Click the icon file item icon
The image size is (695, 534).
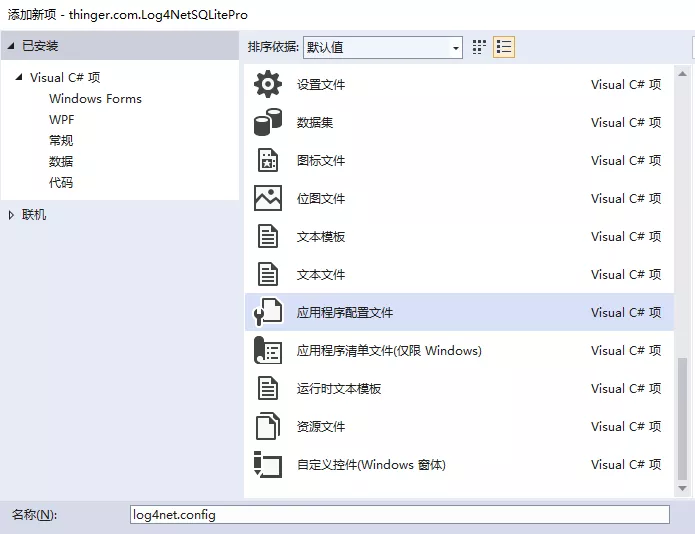(268, 161)
